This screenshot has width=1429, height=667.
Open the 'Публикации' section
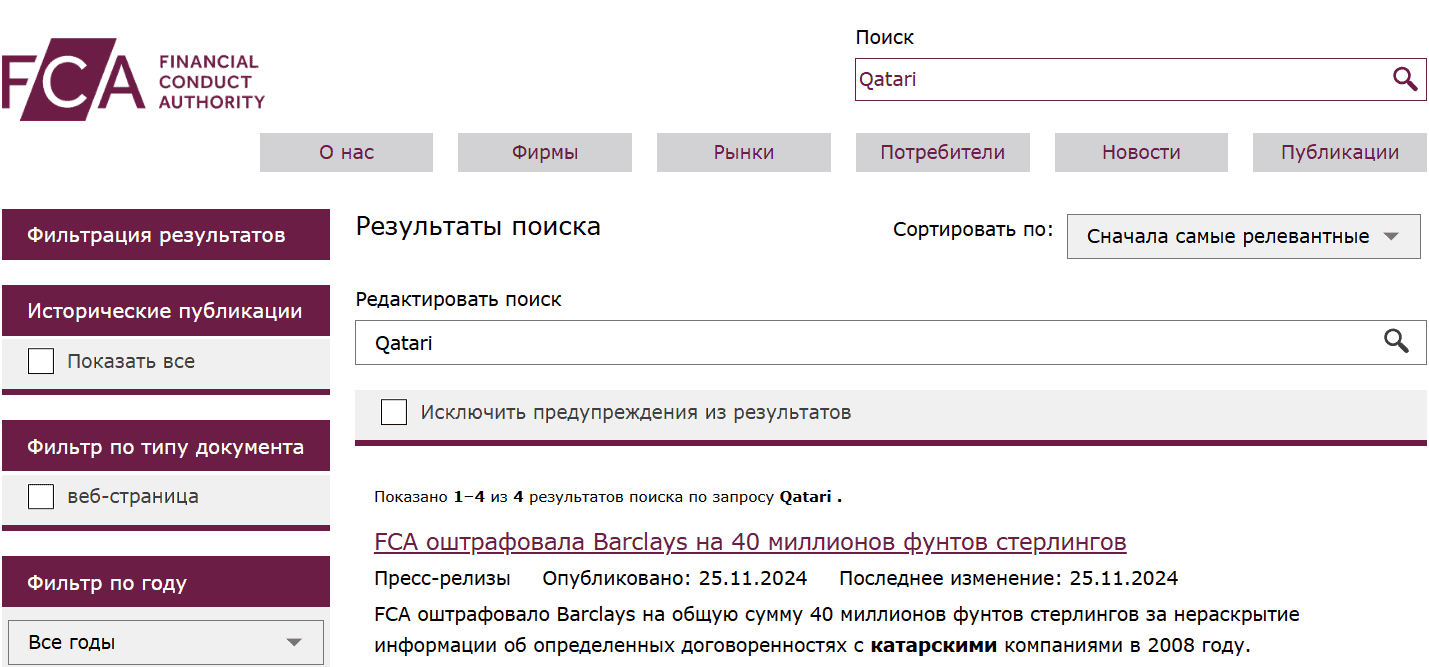click(1339, 153)
